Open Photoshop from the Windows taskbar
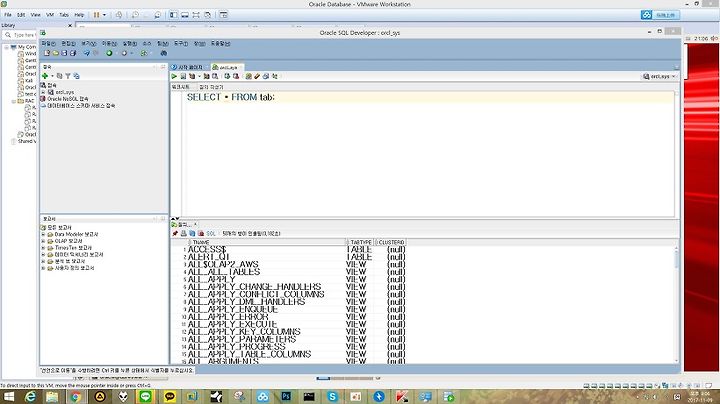 (x=286, y=396)
